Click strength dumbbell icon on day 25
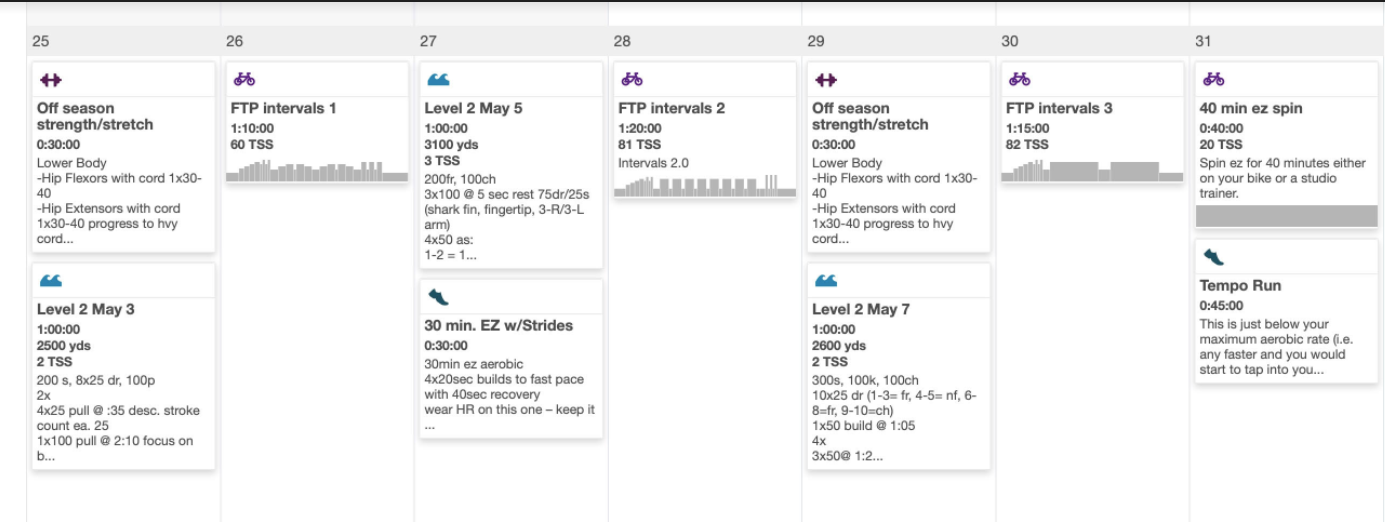The height and width of the screenshot is (522, 1385). 49,80
